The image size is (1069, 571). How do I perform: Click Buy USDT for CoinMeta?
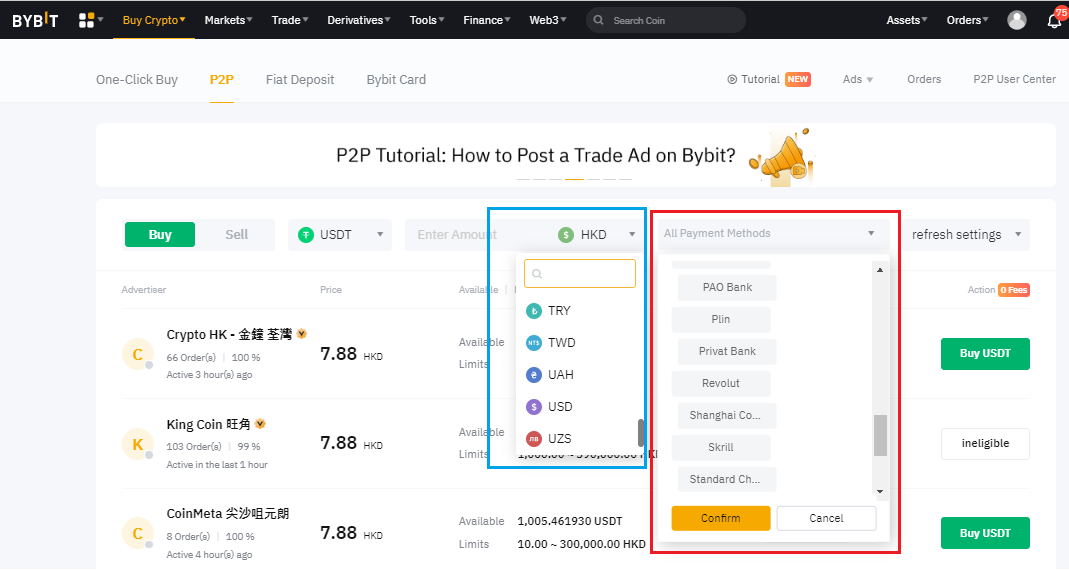click(985, 533)
